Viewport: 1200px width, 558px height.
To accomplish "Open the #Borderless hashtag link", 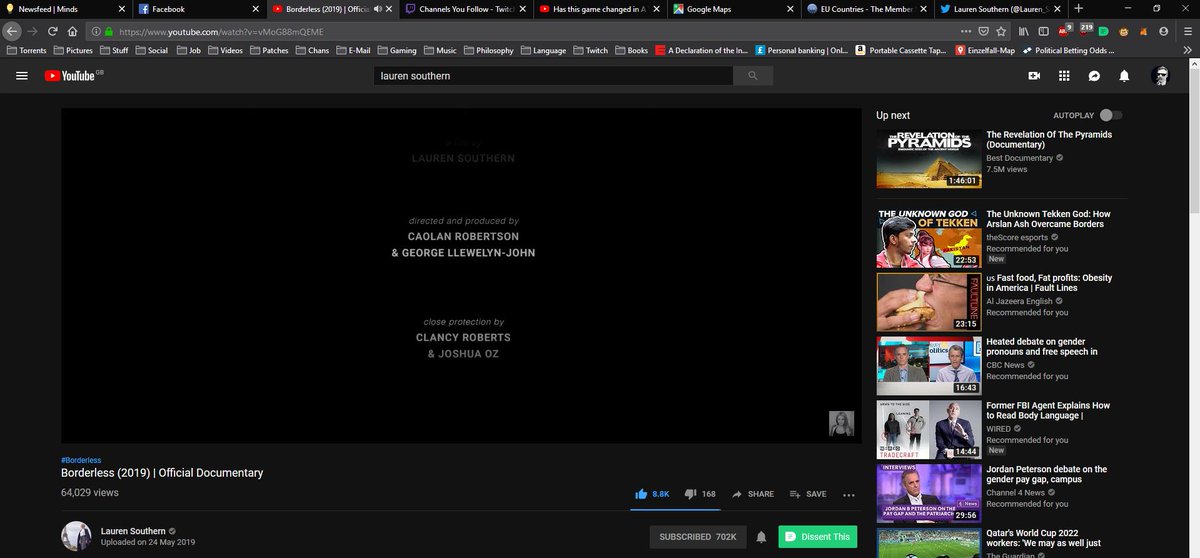I will coord(81,460).
